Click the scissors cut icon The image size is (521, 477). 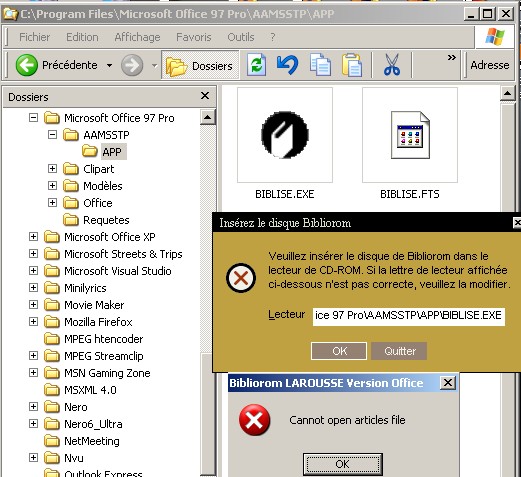point(392,65)
